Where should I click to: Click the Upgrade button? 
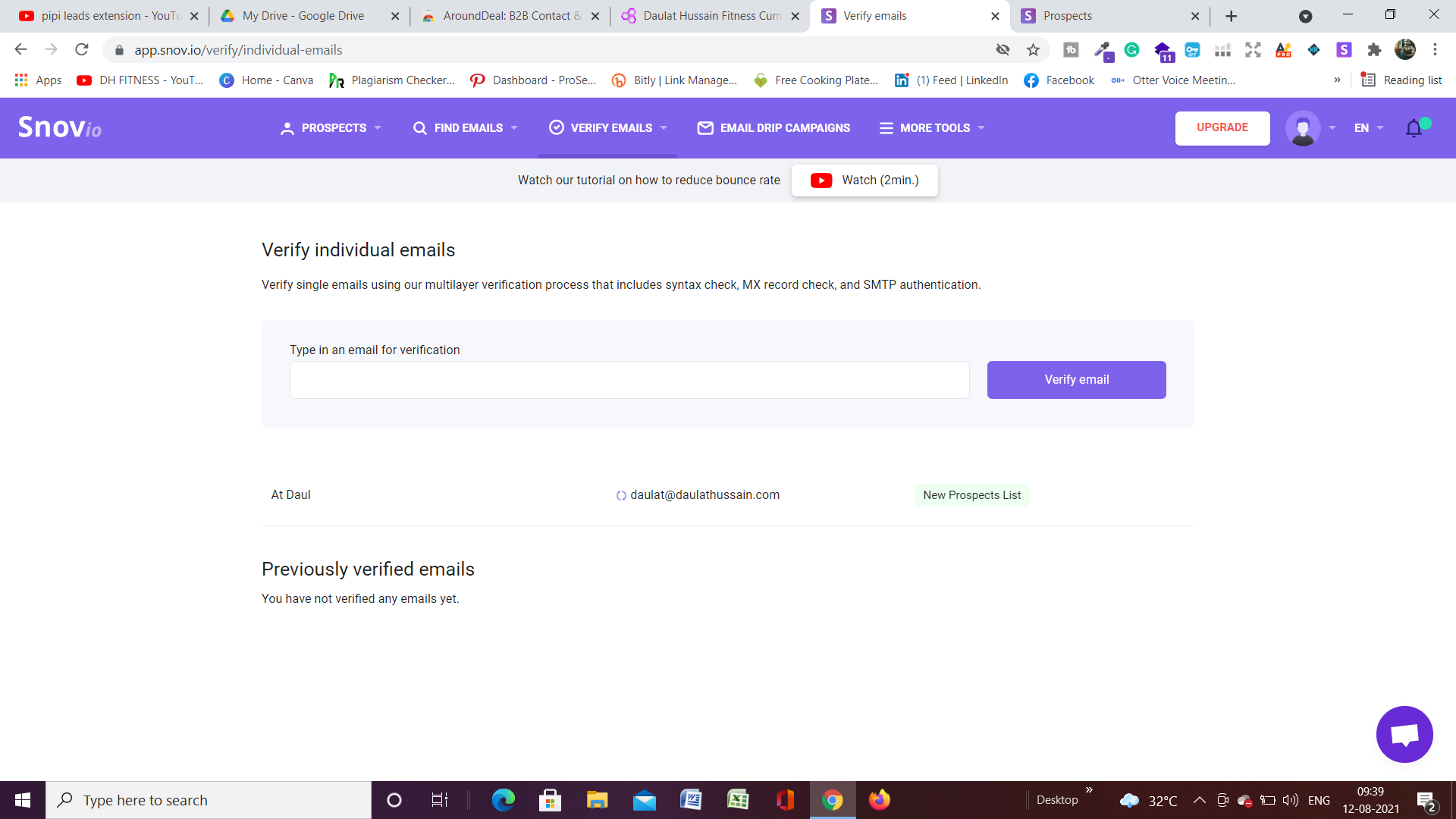[1222, 128]
